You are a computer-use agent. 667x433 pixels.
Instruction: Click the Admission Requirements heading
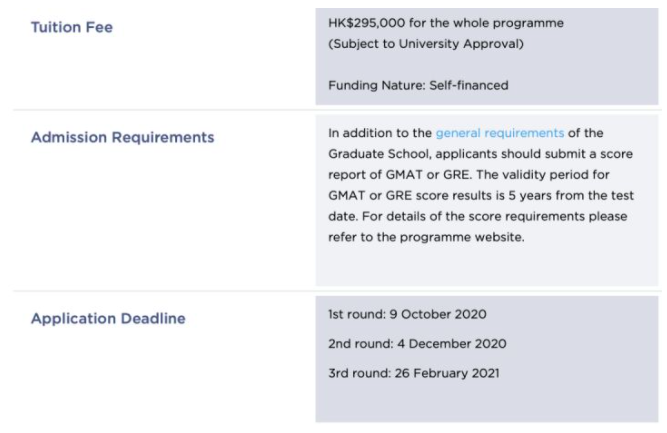[123, 137]
